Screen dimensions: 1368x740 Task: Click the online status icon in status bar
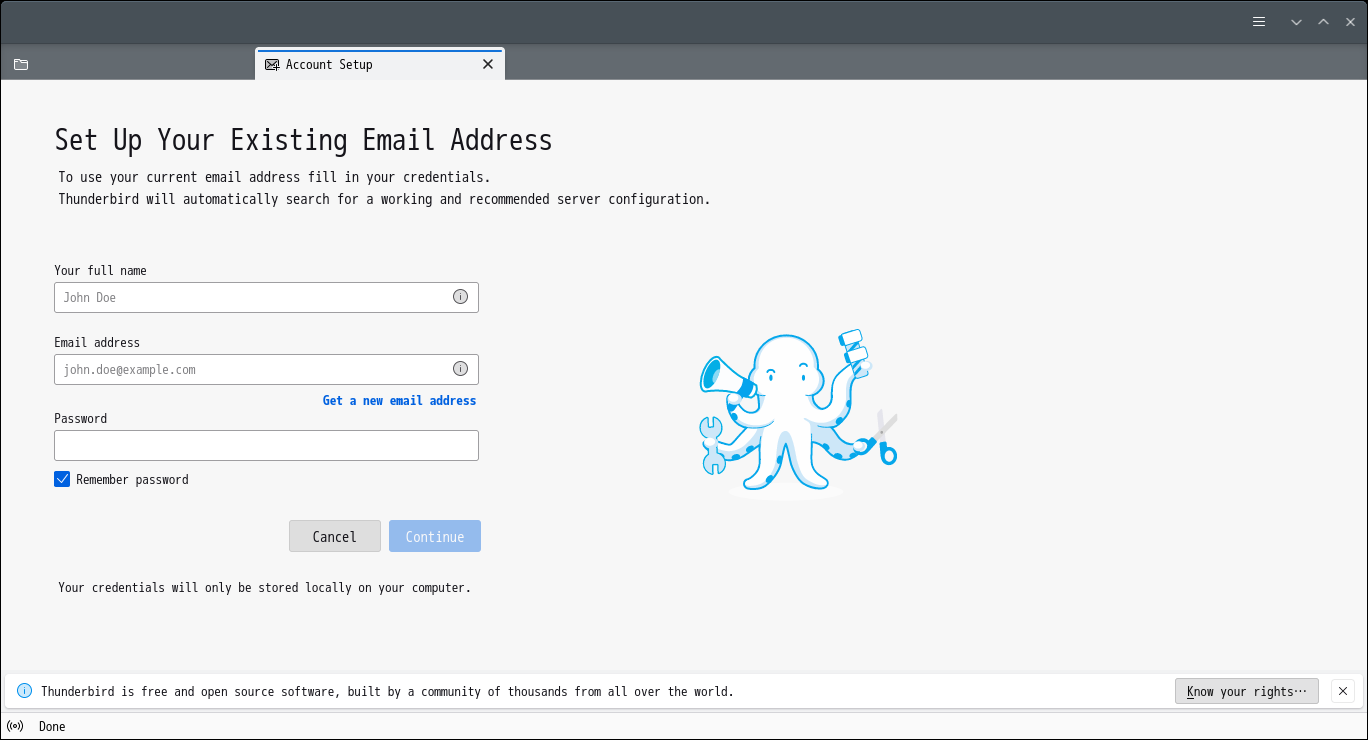coord(15,726)
